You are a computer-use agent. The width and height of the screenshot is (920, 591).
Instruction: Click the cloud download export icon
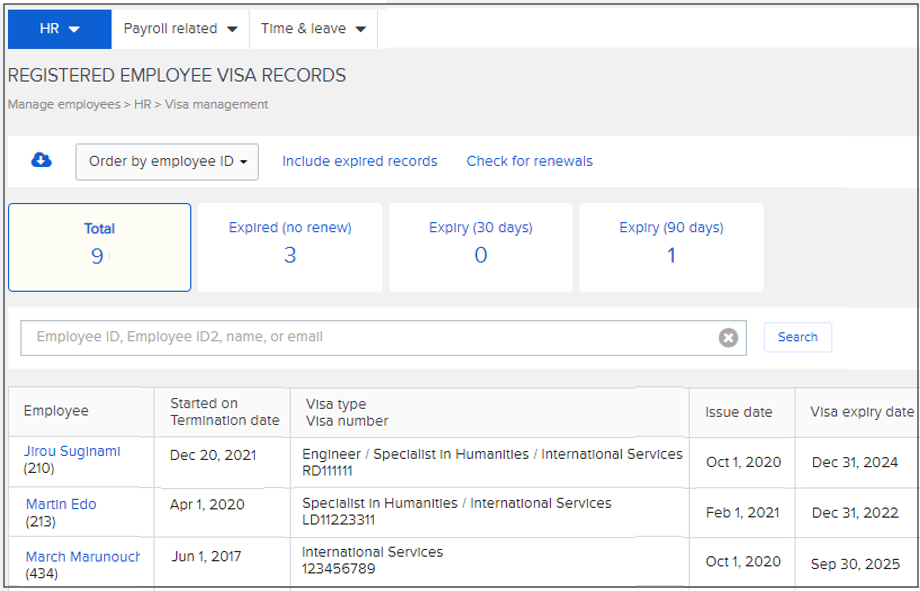tap(40, 161)
